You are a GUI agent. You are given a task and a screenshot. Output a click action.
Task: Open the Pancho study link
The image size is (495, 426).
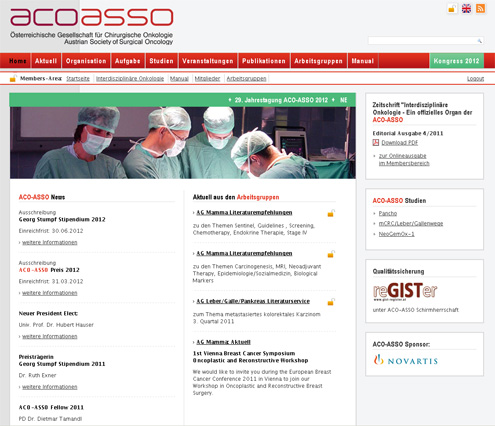coord(388,213)
